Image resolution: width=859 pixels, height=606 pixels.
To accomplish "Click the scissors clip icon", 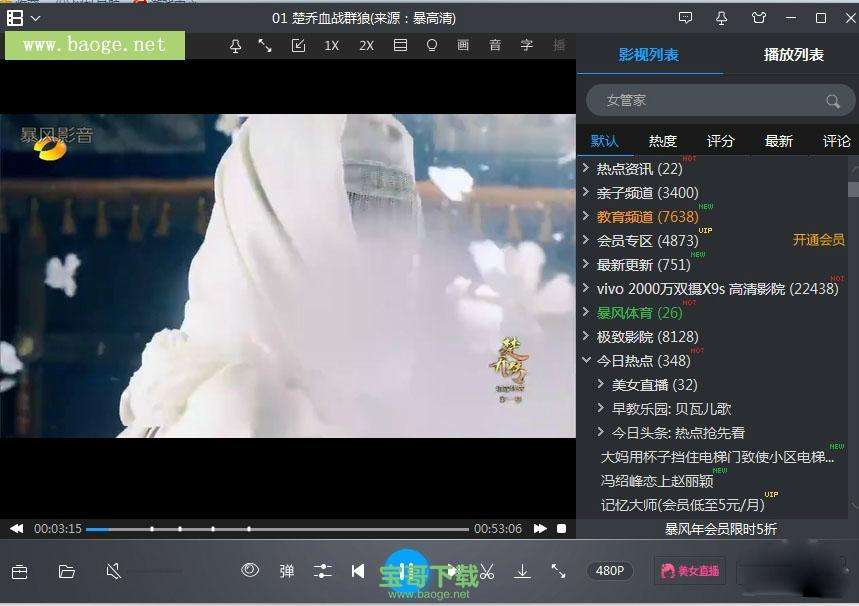I will (487, 571).
